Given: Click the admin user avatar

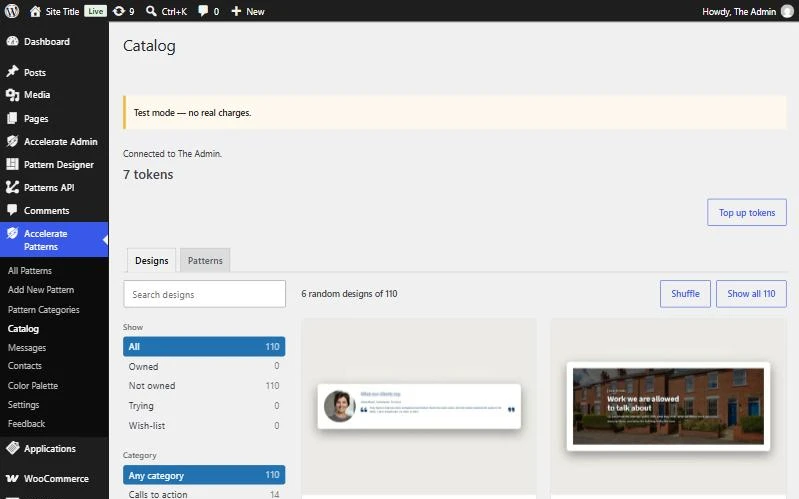Looking at the screenshot, I should (x=787, y=11).
